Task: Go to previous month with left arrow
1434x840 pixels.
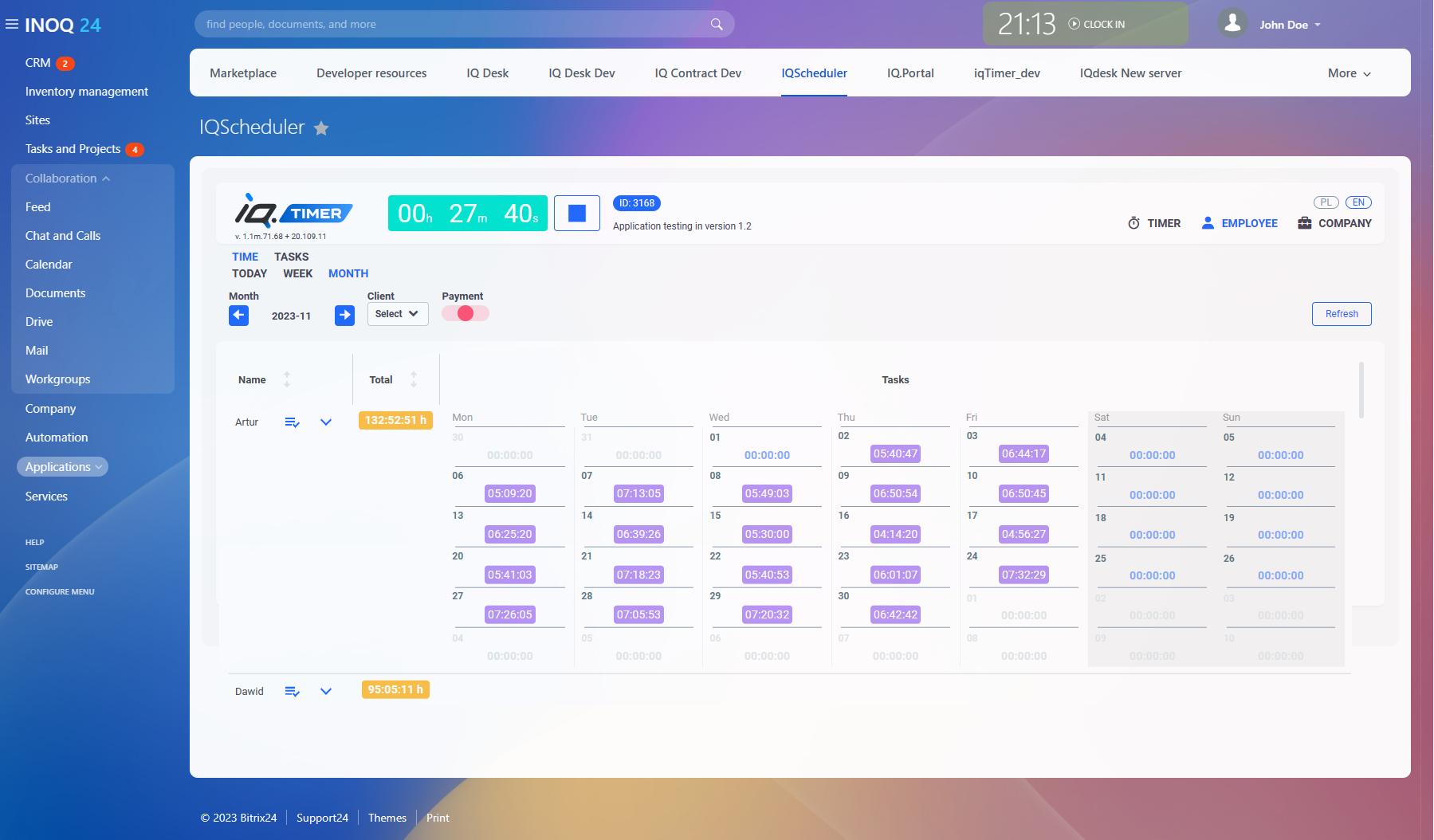Action: coord(238,316)
